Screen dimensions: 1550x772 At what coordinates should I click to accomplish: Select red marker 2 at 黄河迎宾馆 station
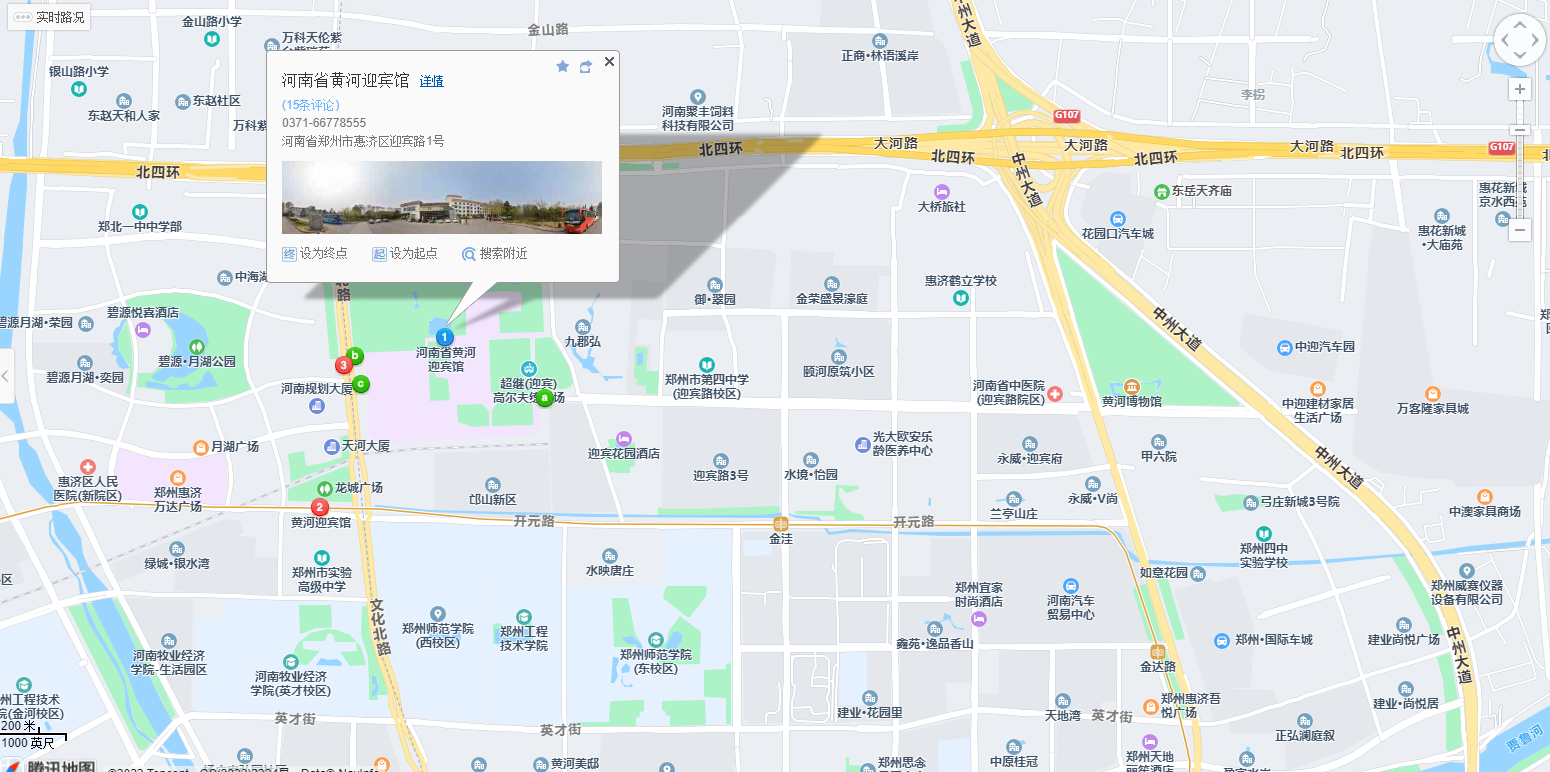[320, 507]
